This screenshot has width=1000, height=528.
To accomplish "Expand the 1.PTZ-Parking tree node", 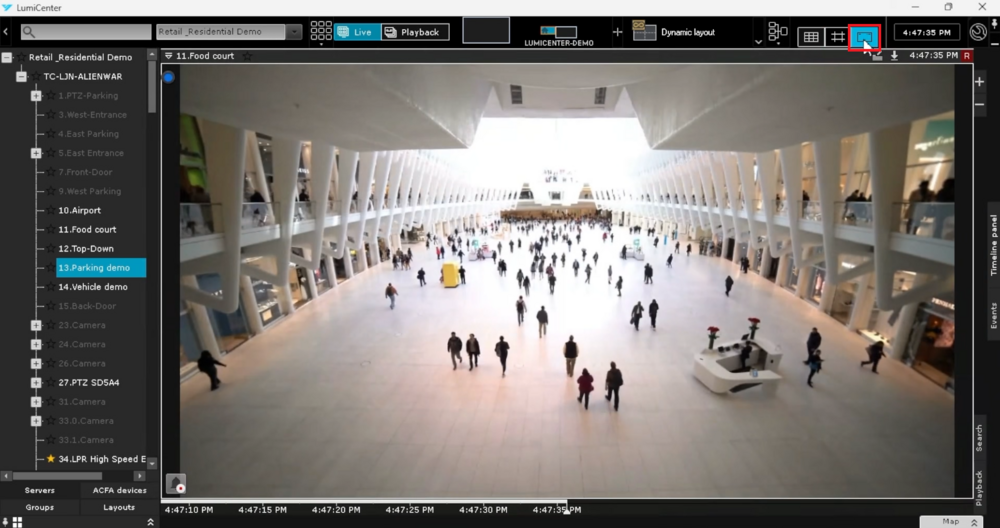I will coord(36,96).
